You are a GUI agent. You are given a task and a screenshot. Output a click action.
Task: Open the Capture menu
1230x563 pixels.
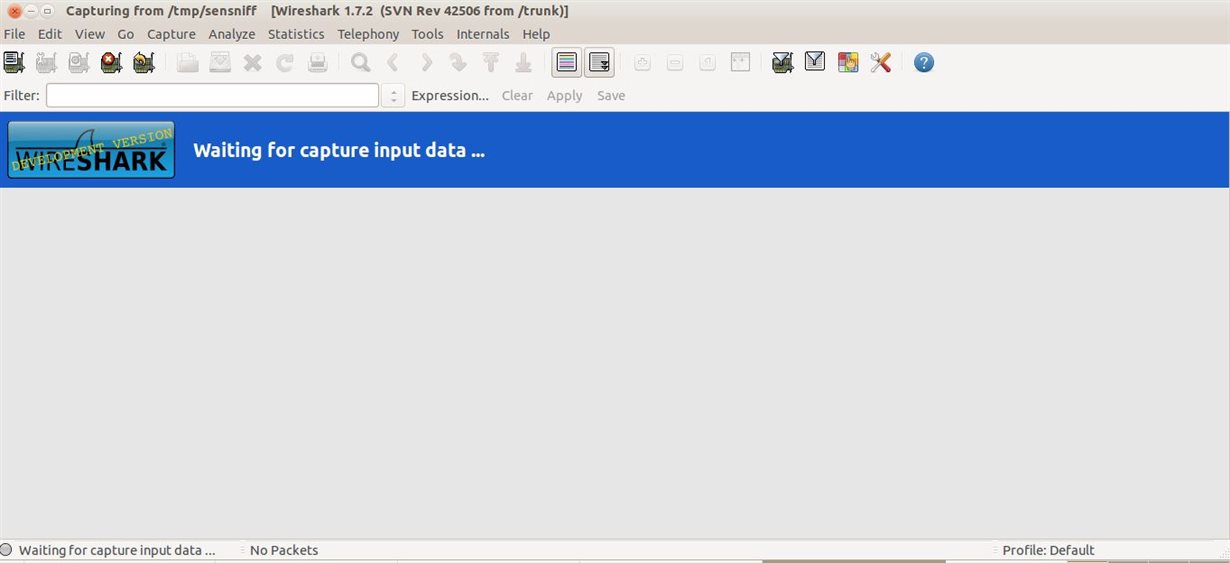coord(171,34)
